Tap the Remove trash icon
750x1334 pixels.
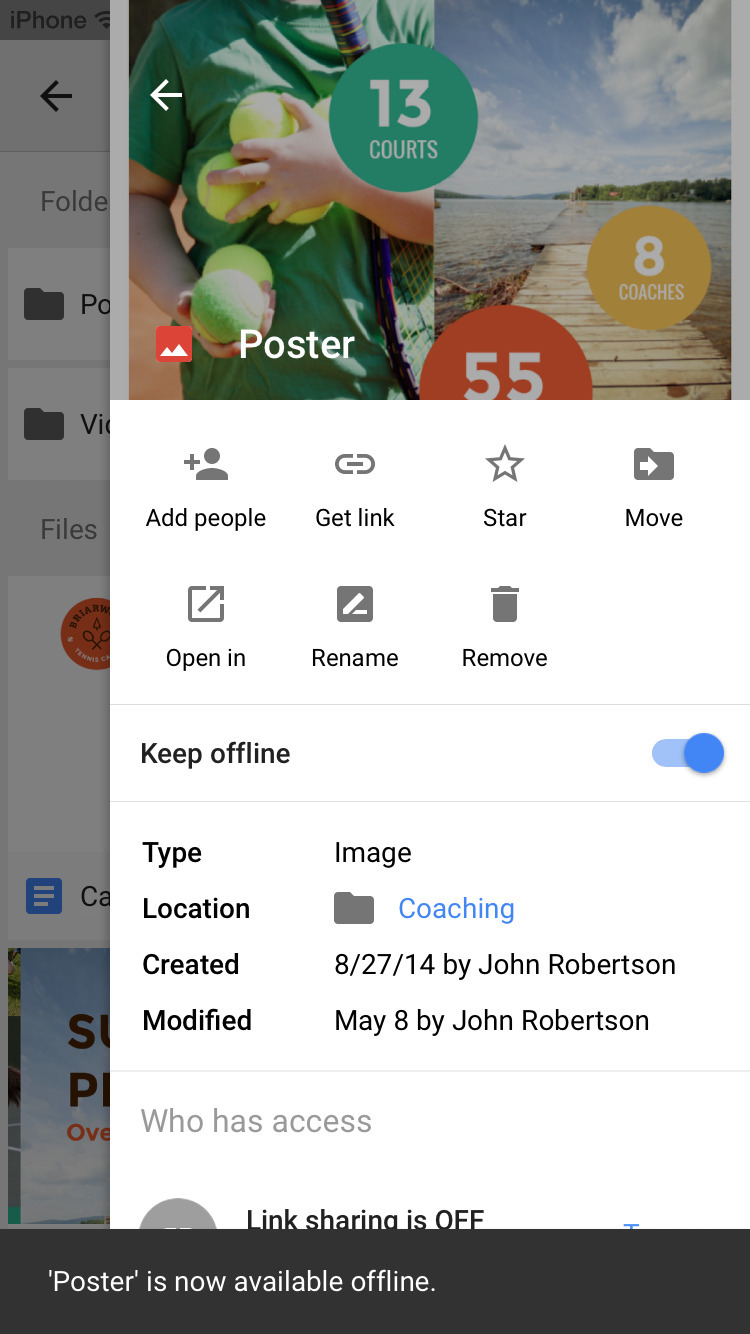[x=504, y=605]
